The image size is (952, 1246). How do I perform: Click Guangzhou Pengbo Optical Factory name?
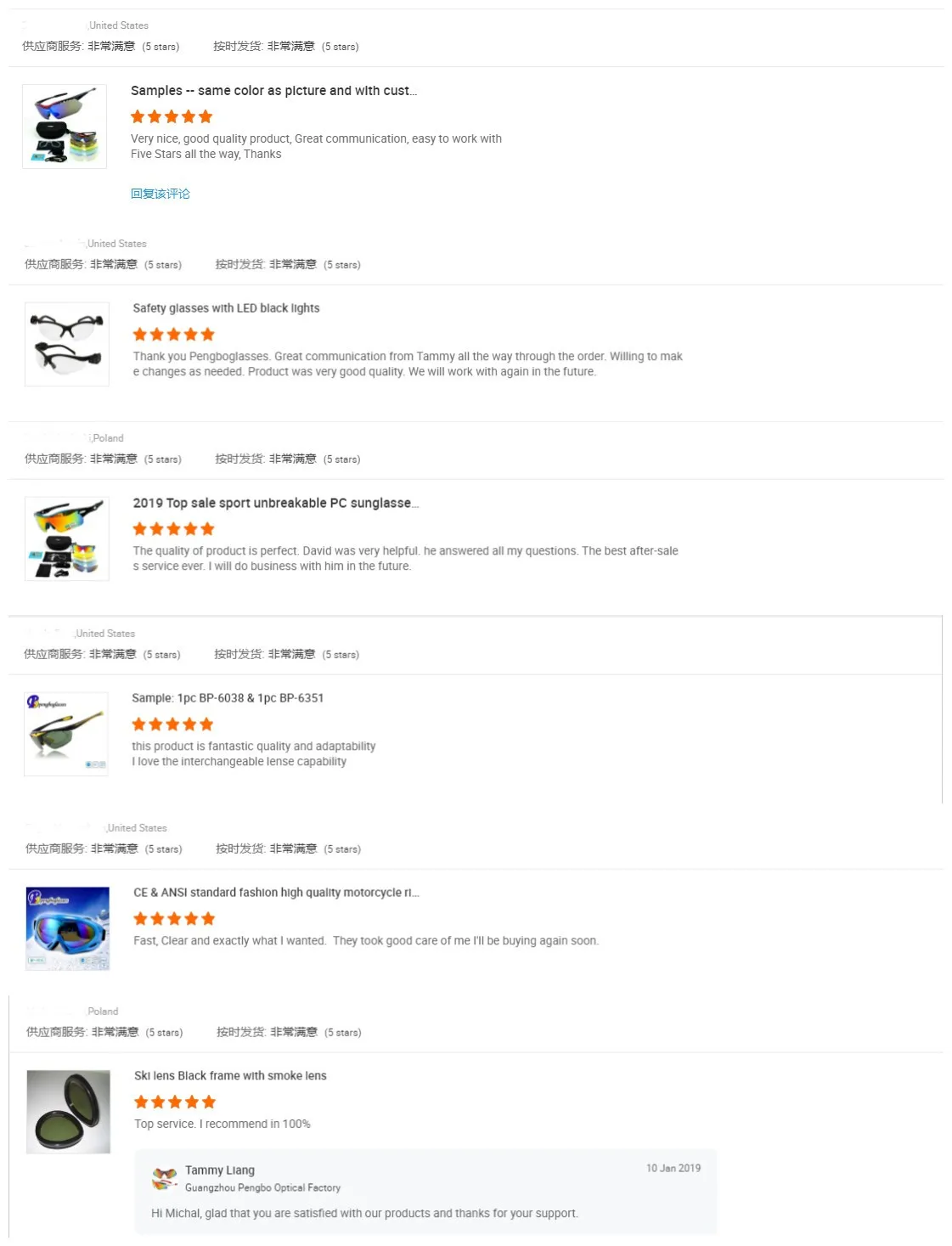[x=262, y=1187]
